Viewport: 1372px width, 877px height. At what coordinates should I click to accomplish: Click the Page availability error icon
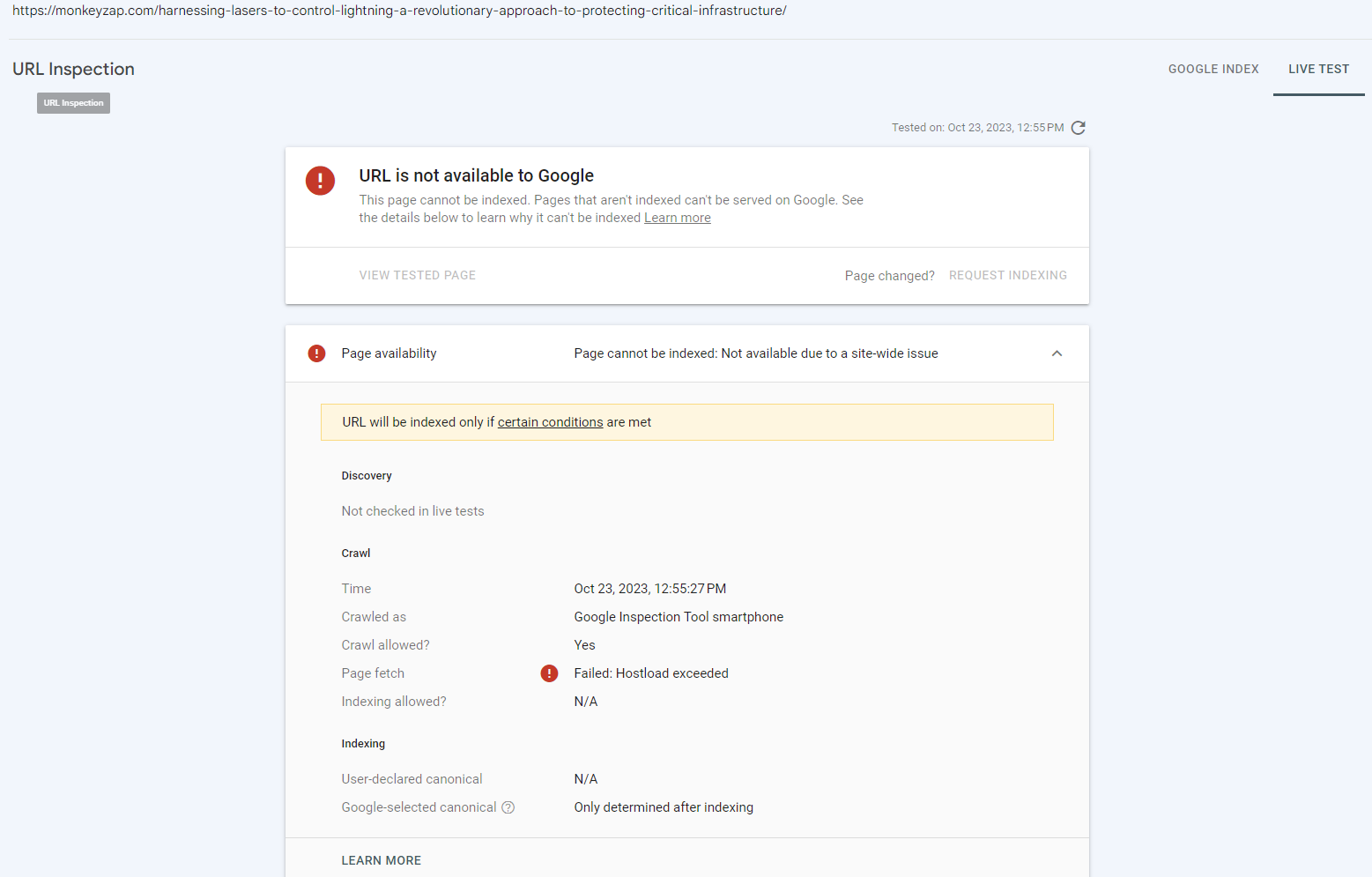click(x=316, y=353)
